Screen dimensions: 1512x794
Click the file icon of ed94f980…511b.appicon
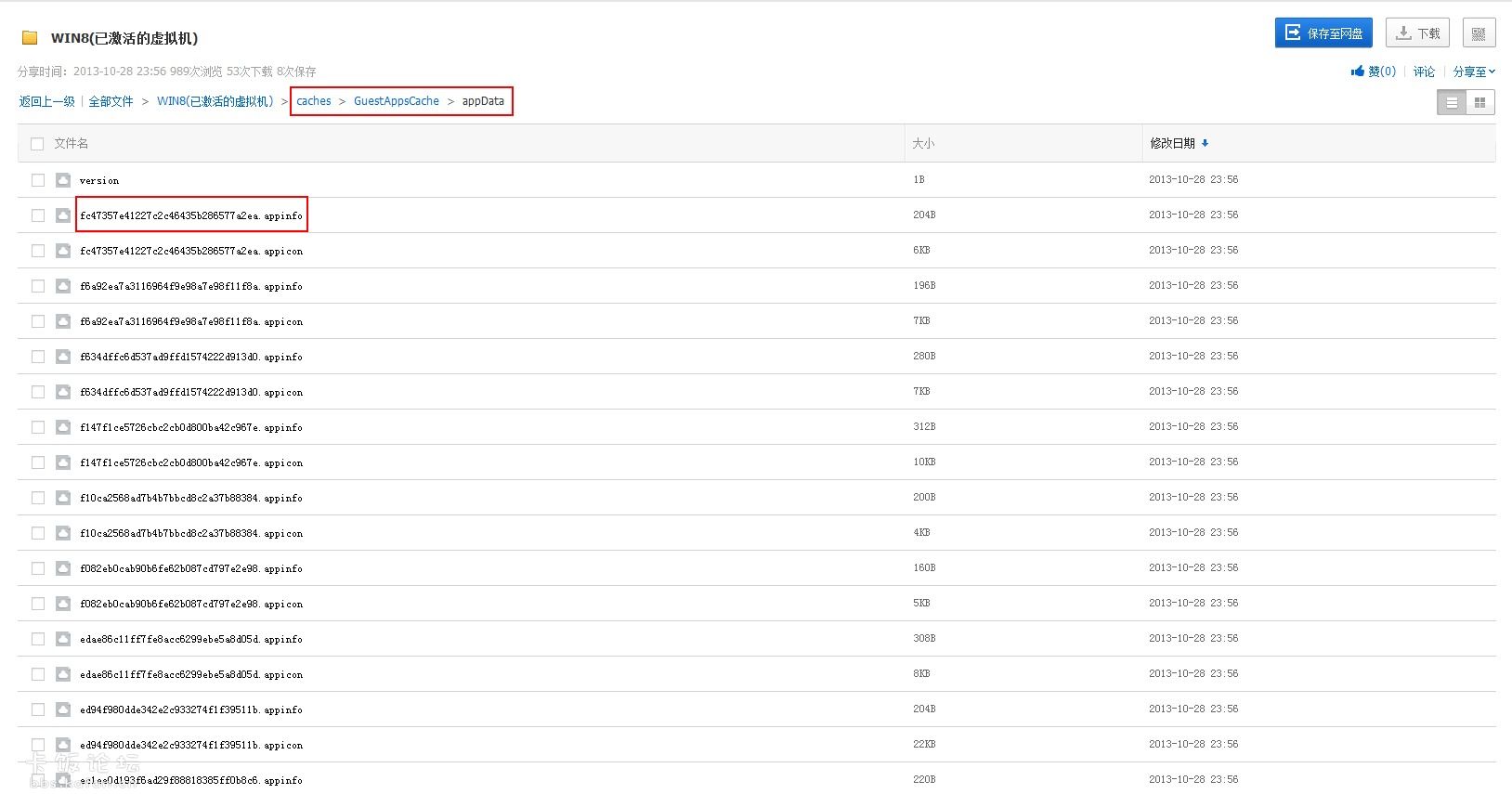pos(63,745)
